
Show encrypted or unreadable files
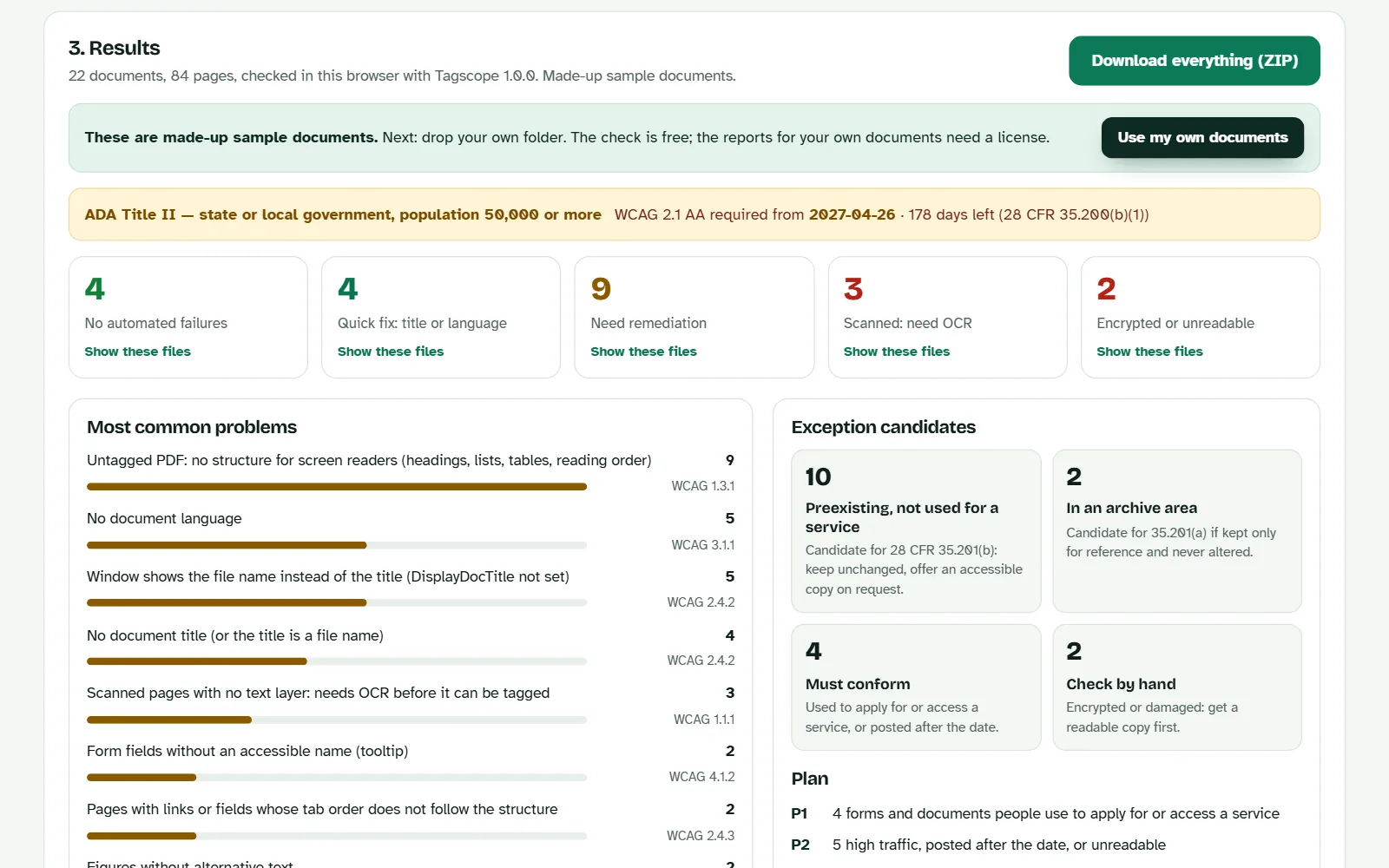coord(1149,352)
